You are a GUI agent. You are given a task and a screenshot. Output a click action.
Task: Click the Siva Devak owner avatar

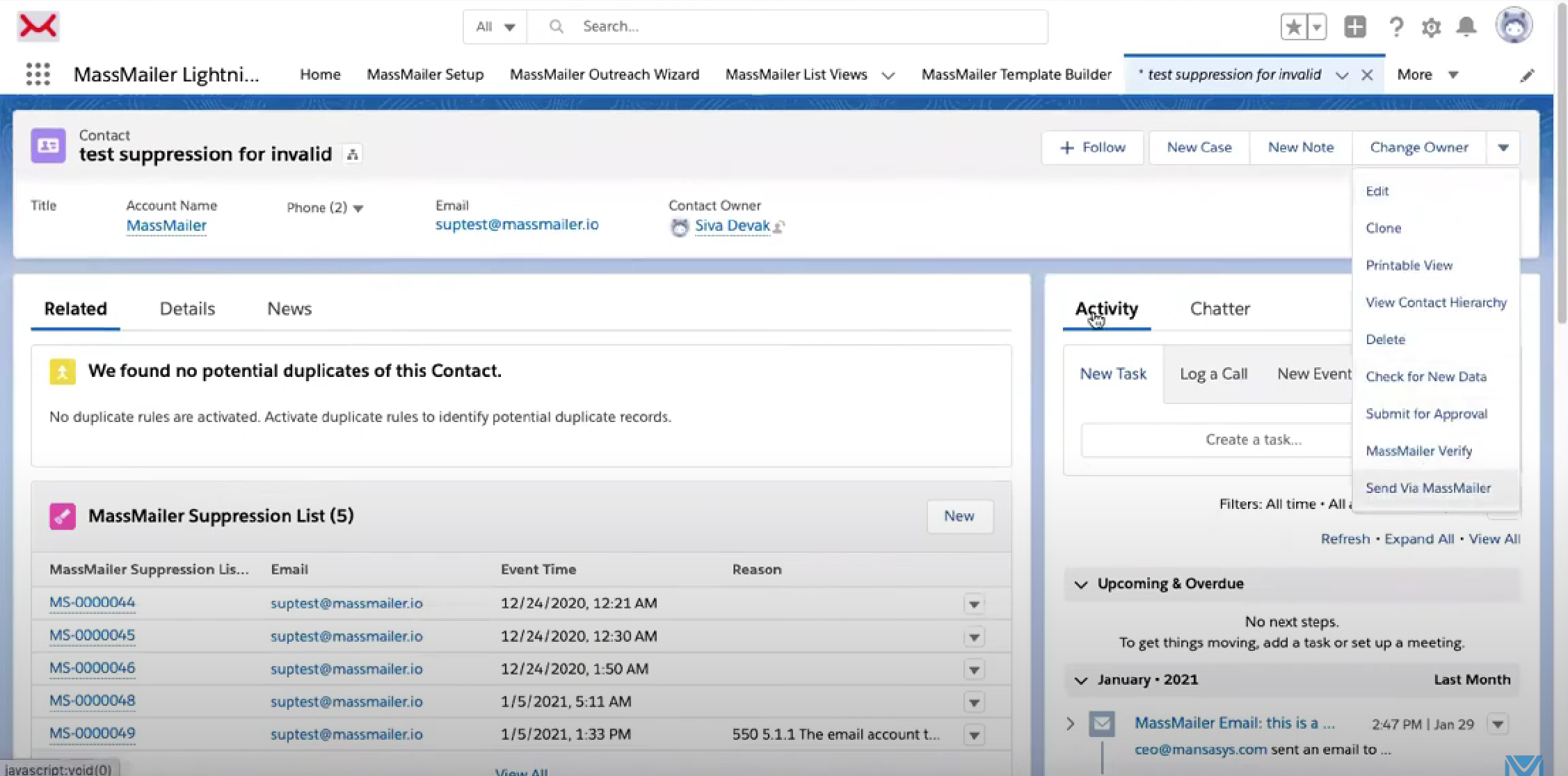(x=679, y=227)
